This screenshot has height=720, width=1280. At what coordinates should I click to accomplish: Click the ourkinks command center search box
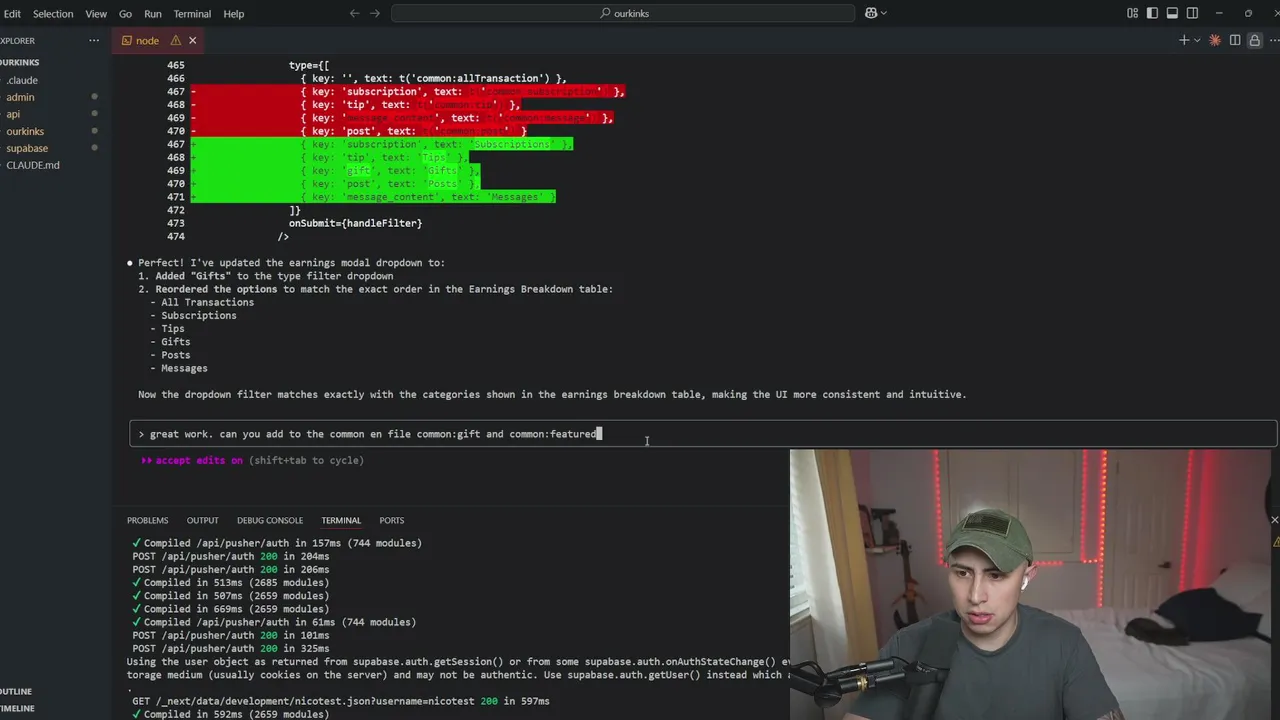click(623, 13)
